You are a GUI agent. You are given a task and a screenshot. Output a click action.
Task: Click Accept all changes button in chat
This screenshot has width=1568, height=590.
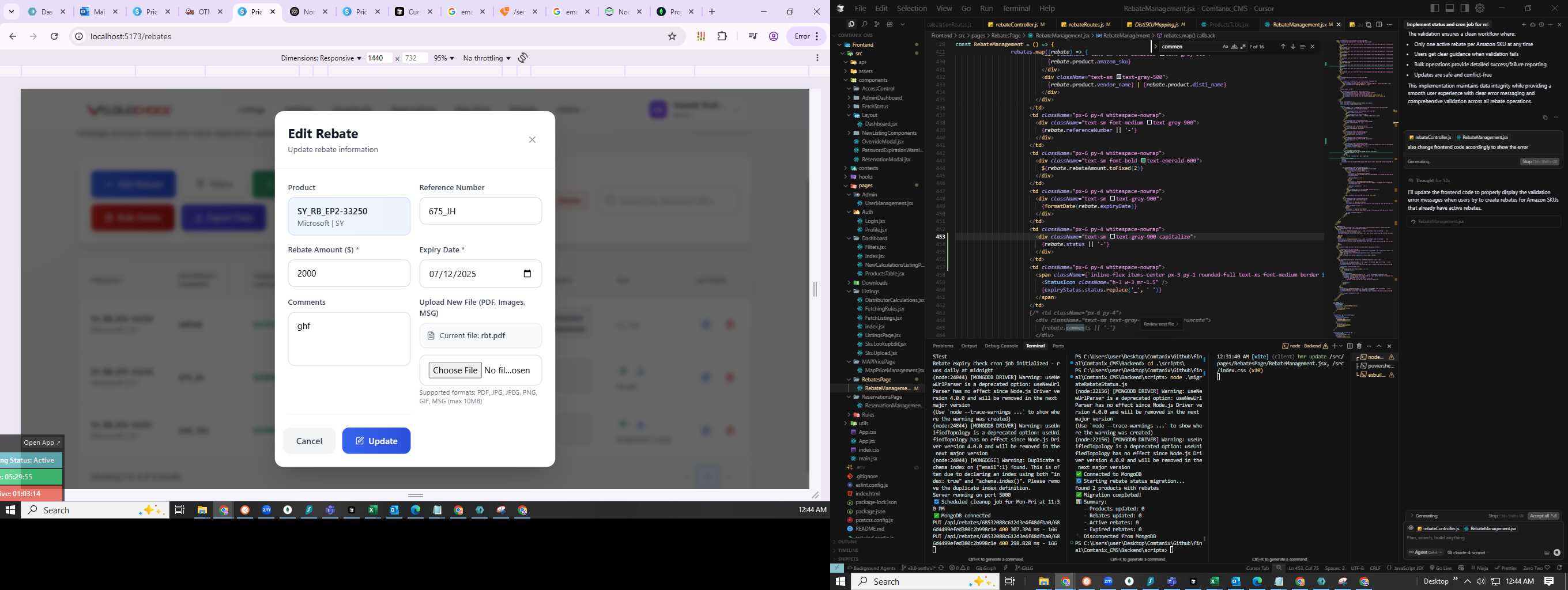(x=1543, y=516)
